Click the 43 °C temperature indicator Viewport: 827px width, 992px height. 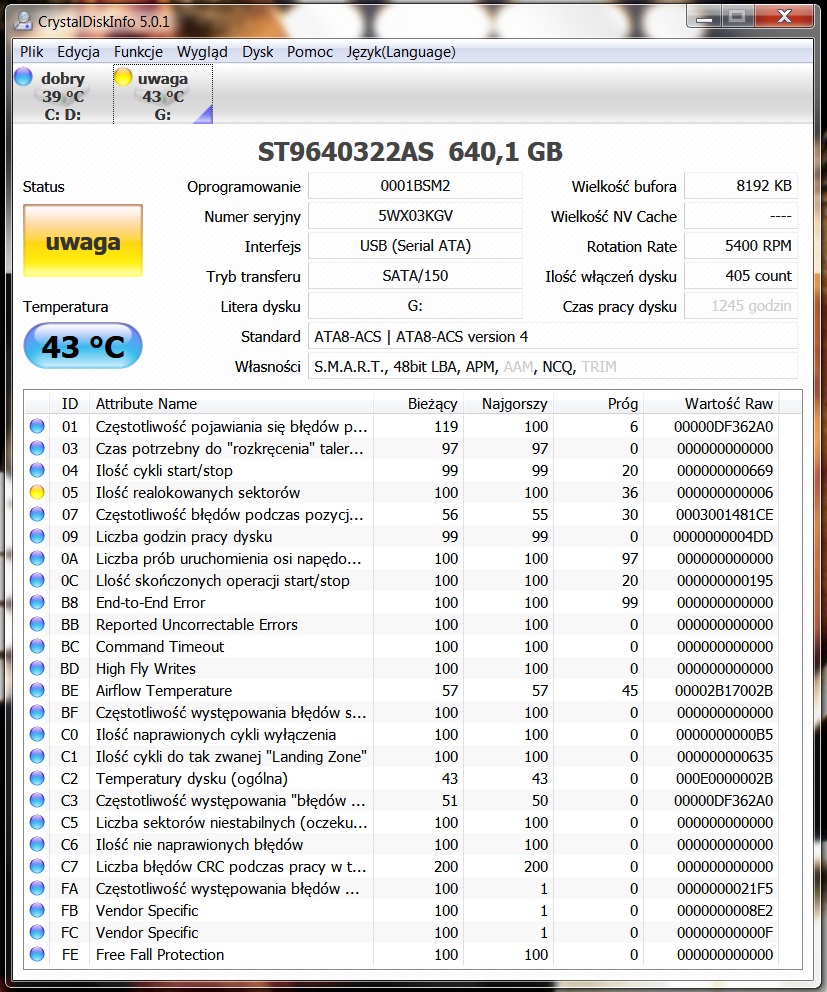(x=83, y=346)
